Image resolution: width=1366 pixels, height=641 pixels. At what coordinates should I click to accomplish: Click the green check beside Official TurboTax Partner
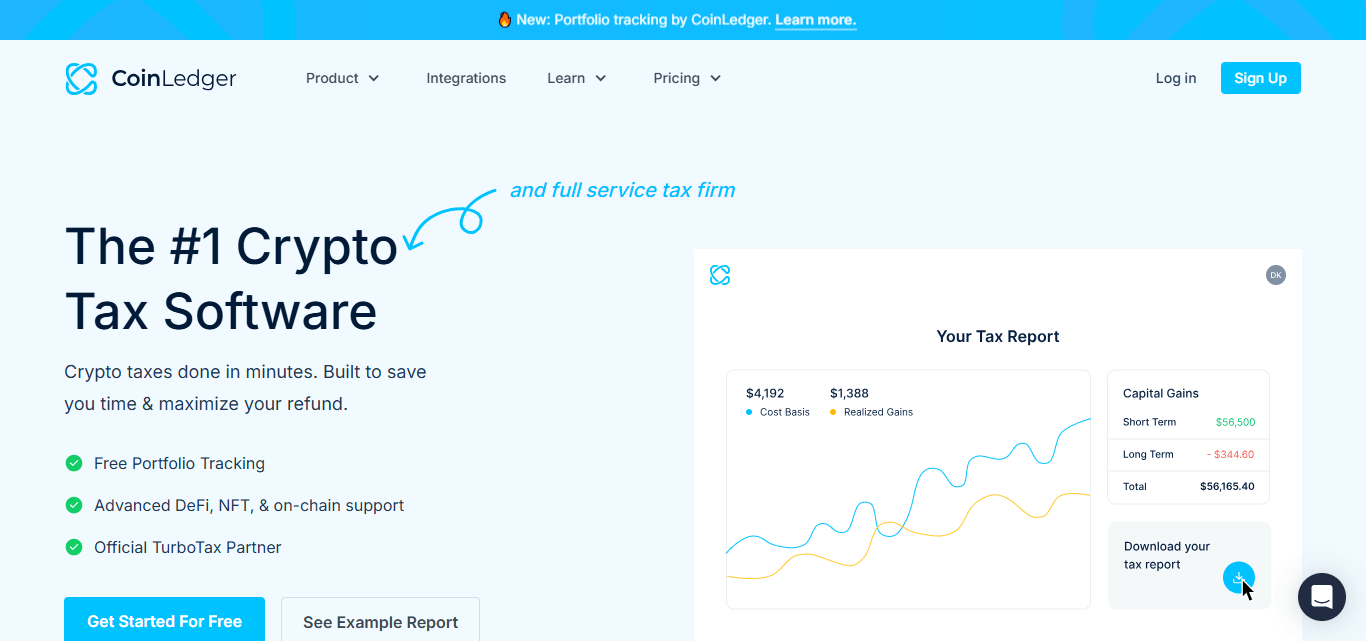(x=74, y=547)
